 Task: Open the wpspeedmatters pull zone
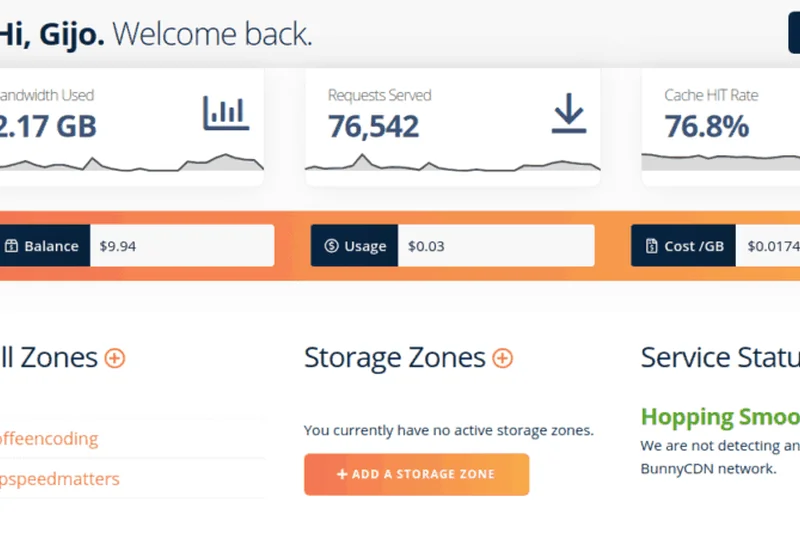point(59,479)
